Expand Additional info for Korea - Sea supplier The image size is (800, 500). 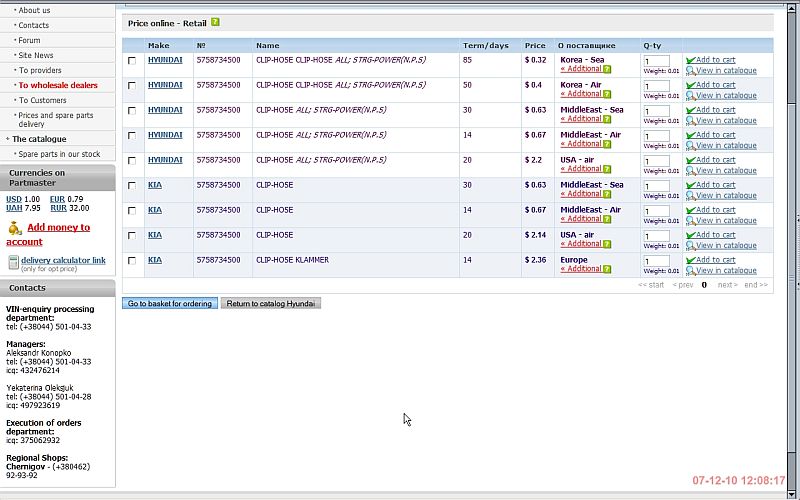point(581,69)
